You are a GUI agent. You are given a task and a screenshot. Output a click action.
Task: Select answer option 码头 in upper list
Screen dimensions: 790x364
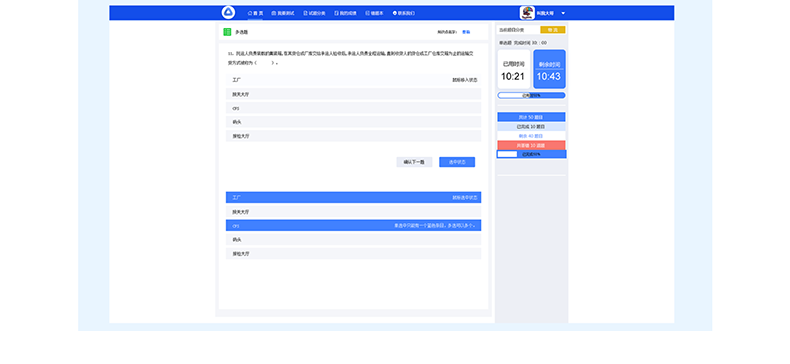[353, 122]
